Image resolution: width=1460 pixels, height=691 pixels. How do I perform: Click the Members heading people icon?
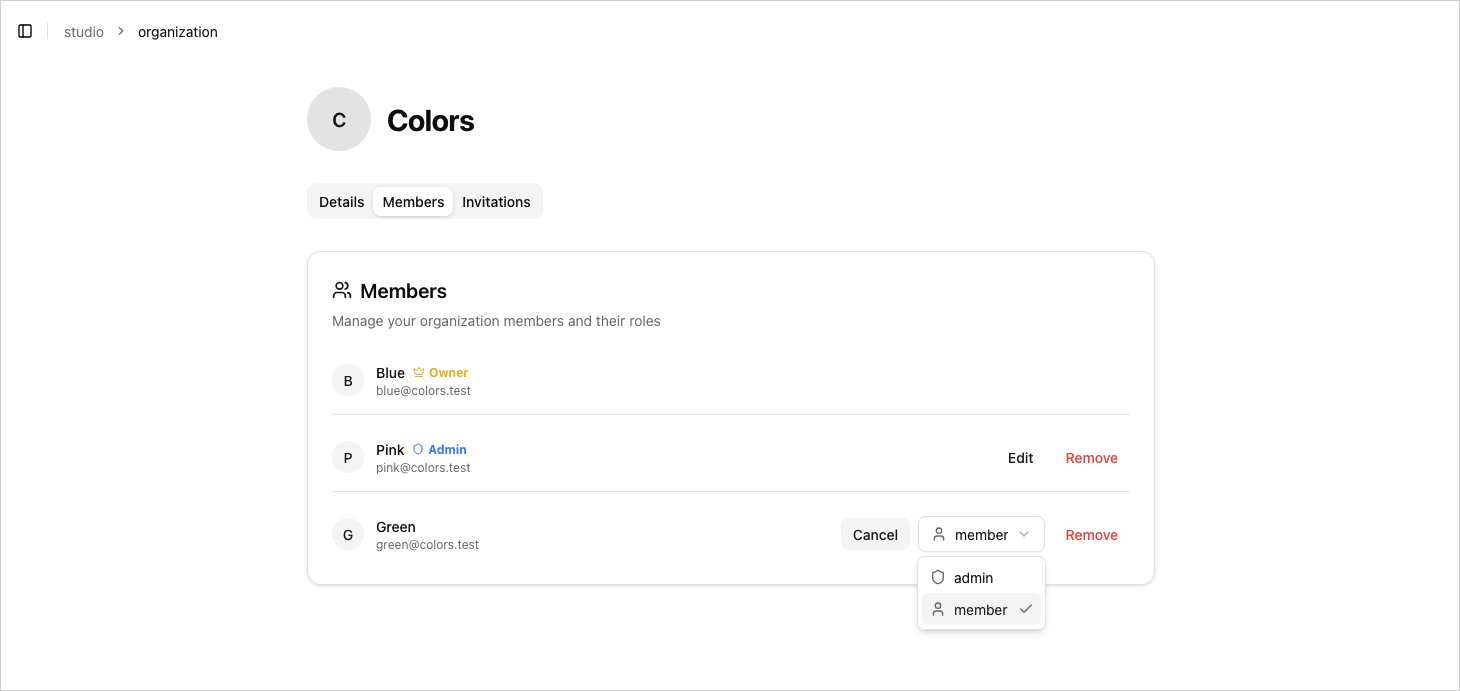tap(342, 291)
